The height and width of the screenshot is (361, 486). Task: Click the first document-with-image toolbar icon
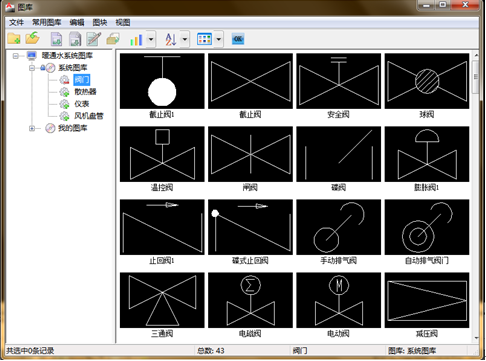pos(56,39)
